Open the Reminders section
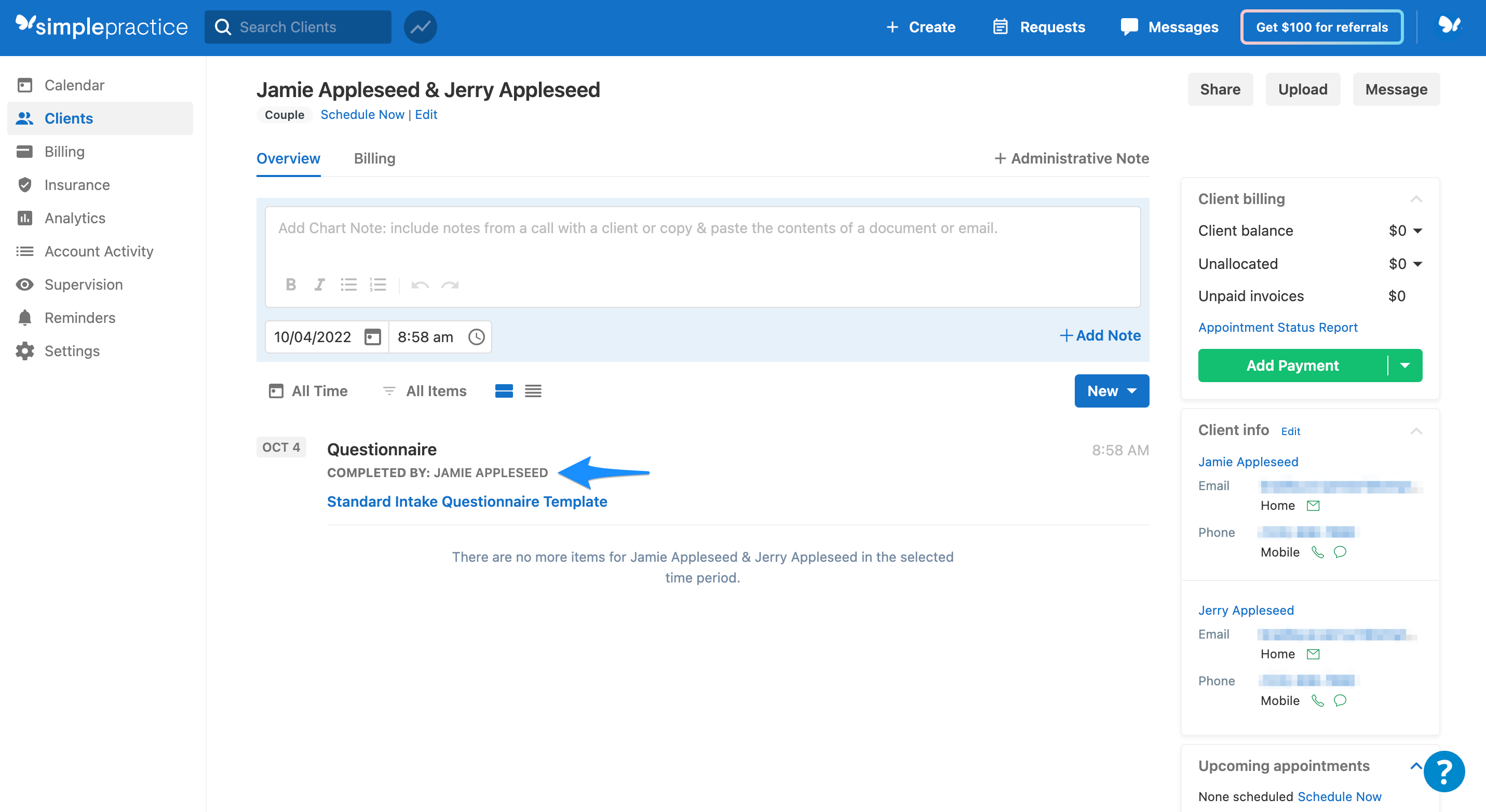Image resolution: width=1486 pixels, height=812 pixels. 79,317
